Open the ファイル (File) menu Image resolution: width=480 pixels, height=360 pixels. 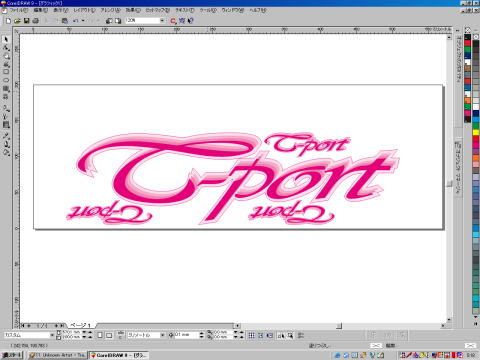18,10
